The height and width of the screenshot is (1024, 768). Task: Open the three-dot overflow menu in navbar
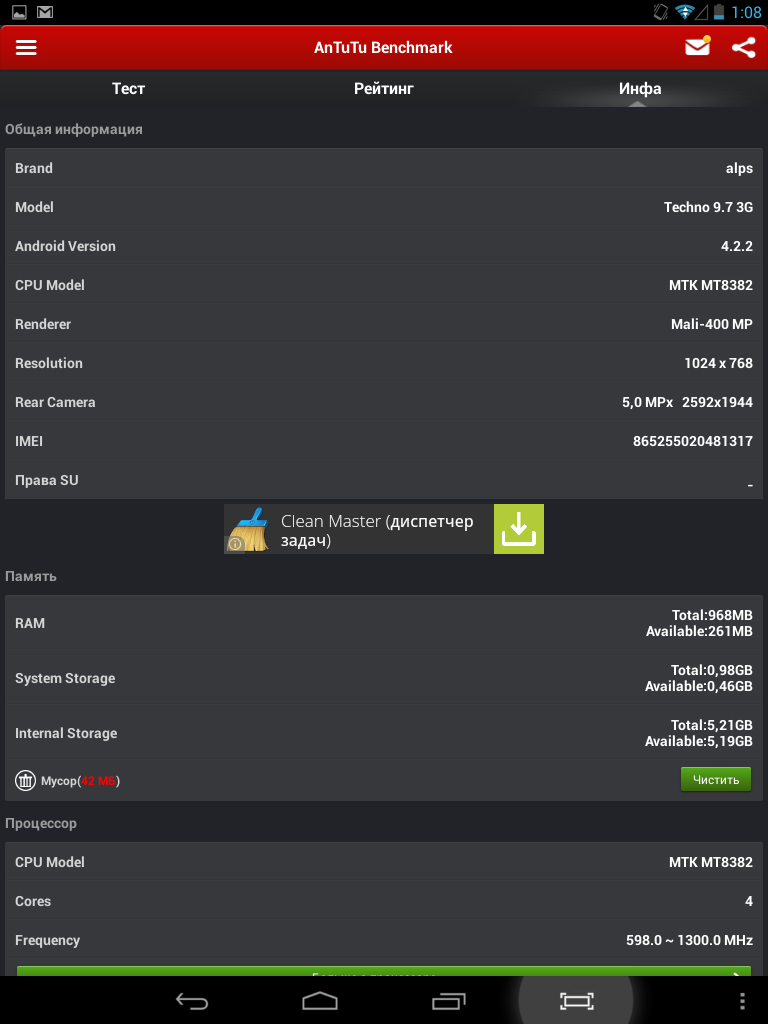(742, 1000)
